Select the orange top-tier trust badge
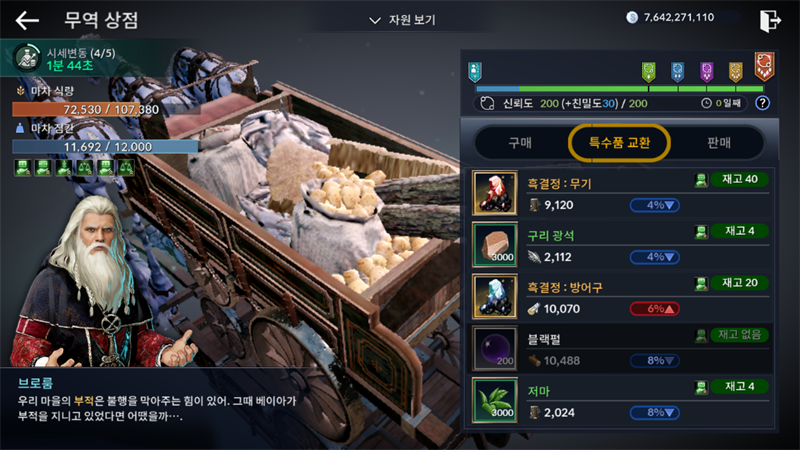This screenshot has height=450, width=800. click(764, 66)
